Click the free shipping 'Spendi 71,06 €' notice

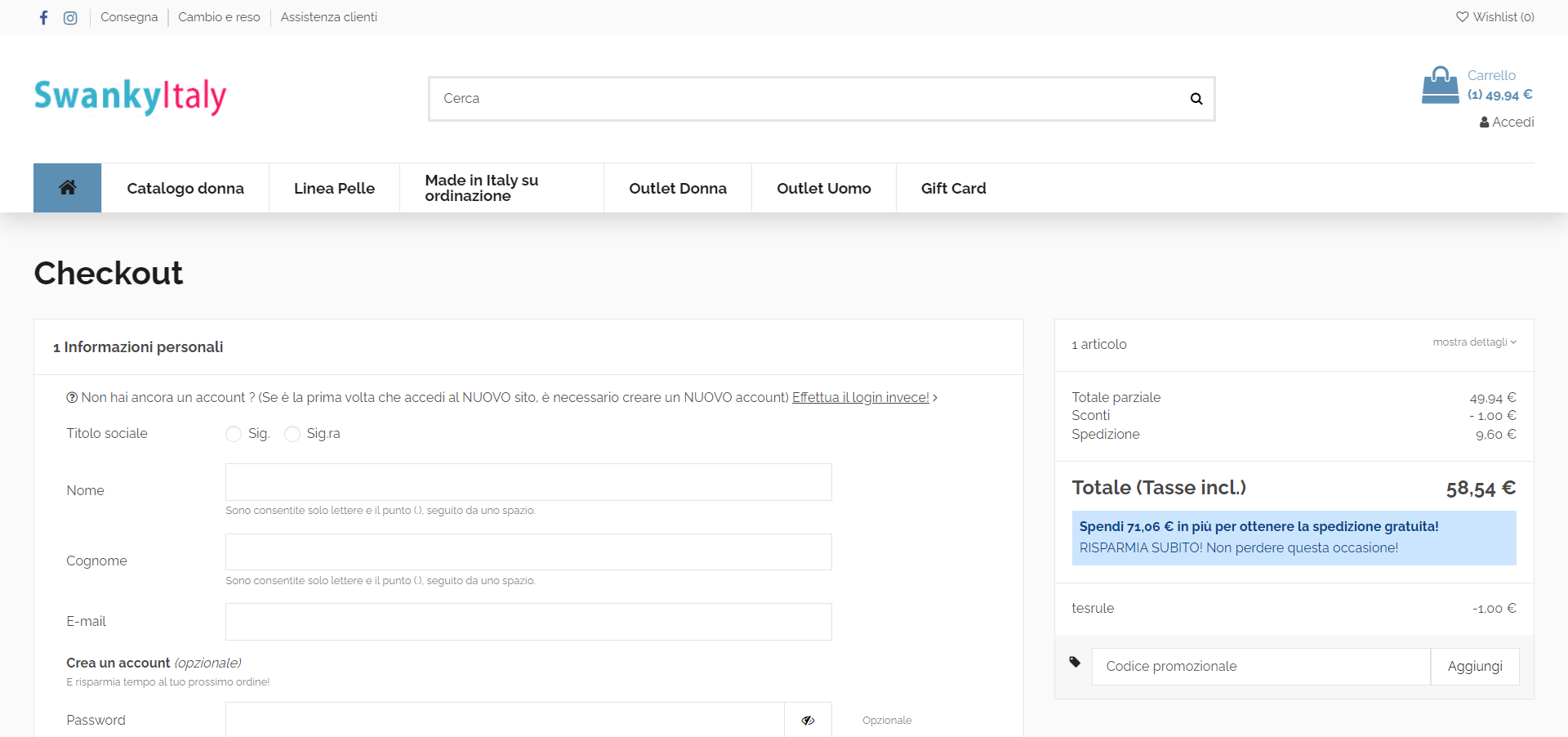coord(1258,527)
